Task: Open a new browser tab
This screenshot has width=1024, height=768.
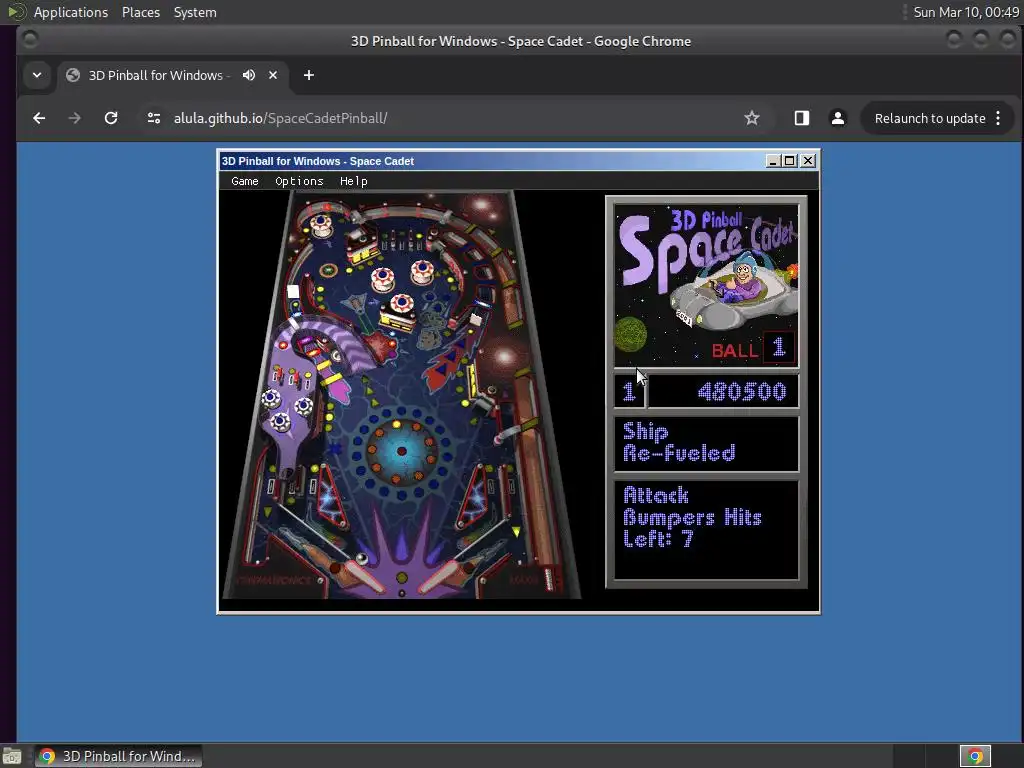Action: tap(309, 76)
